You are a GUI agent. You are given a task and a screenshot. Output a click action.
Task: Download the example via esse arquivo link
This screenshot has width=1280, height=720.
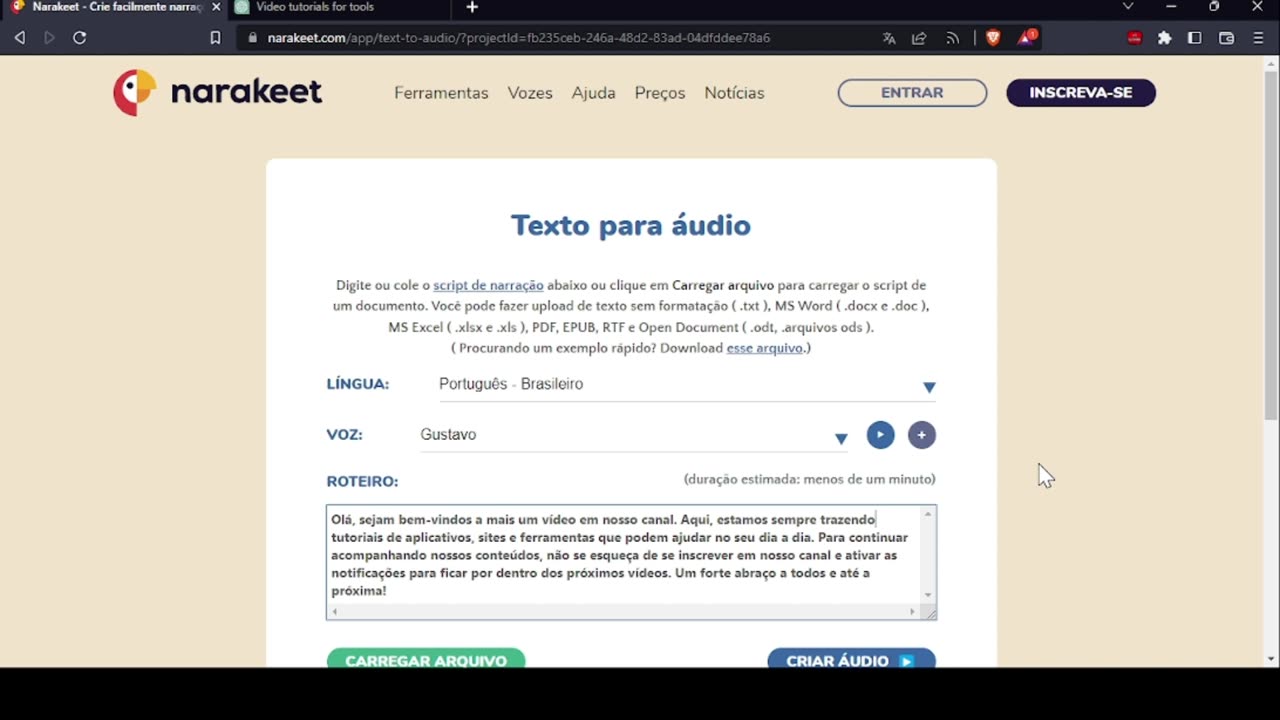click(x=765, y=348)
